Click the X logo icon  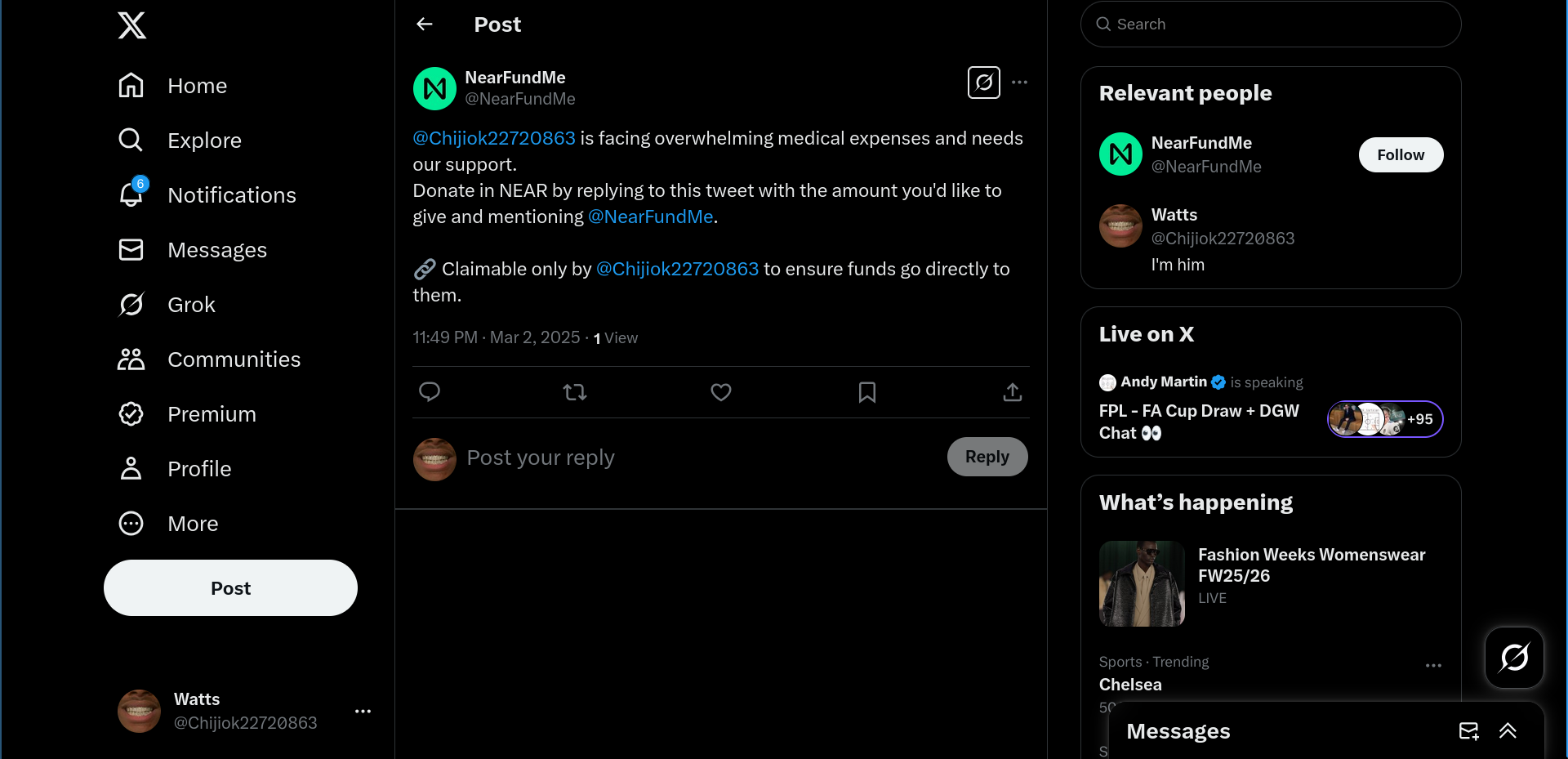click(131, 25)
